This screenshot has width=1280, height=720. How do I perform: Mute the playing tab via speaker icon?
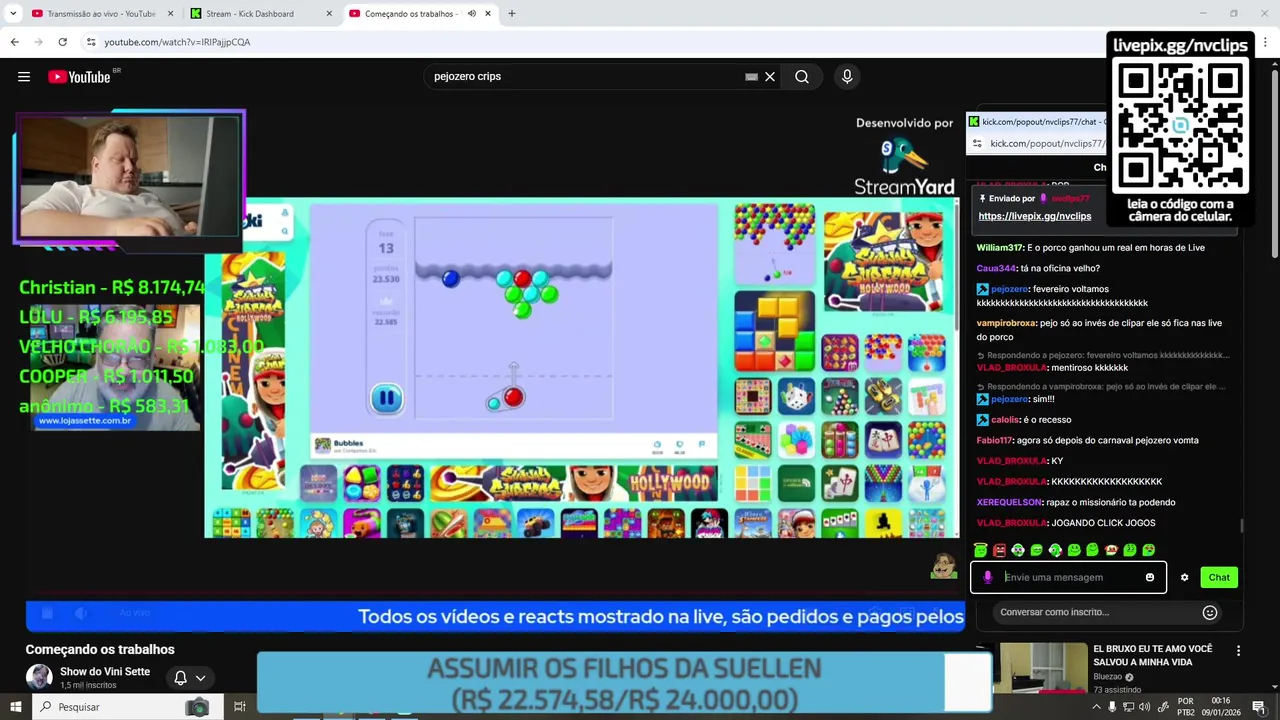(x=472, y=14)
